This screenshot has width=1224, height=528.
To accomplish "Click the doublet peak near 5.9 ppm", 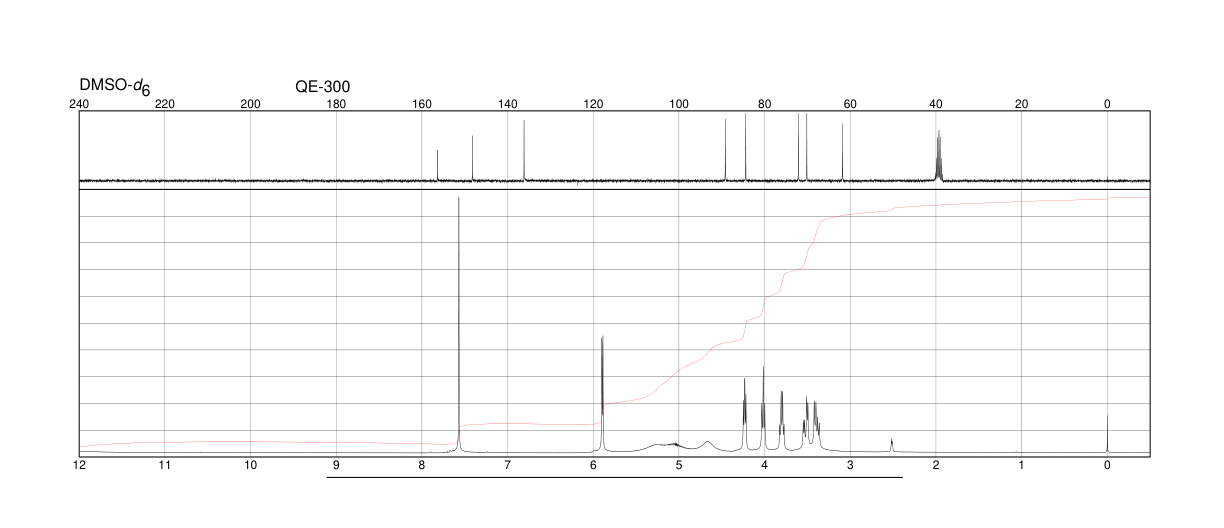I will 602,393.
